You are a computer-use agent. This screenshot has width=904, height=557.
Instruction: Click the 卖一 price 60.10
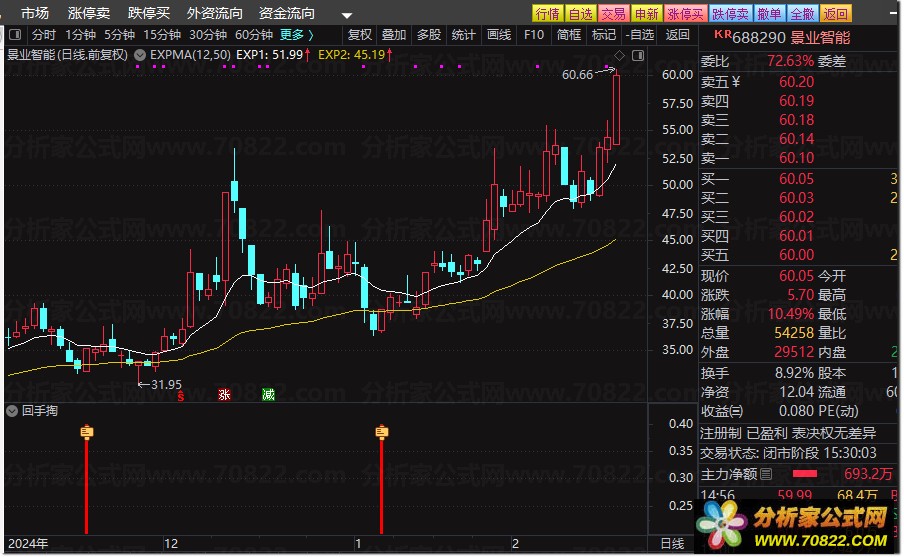click(x=796, y=158)
